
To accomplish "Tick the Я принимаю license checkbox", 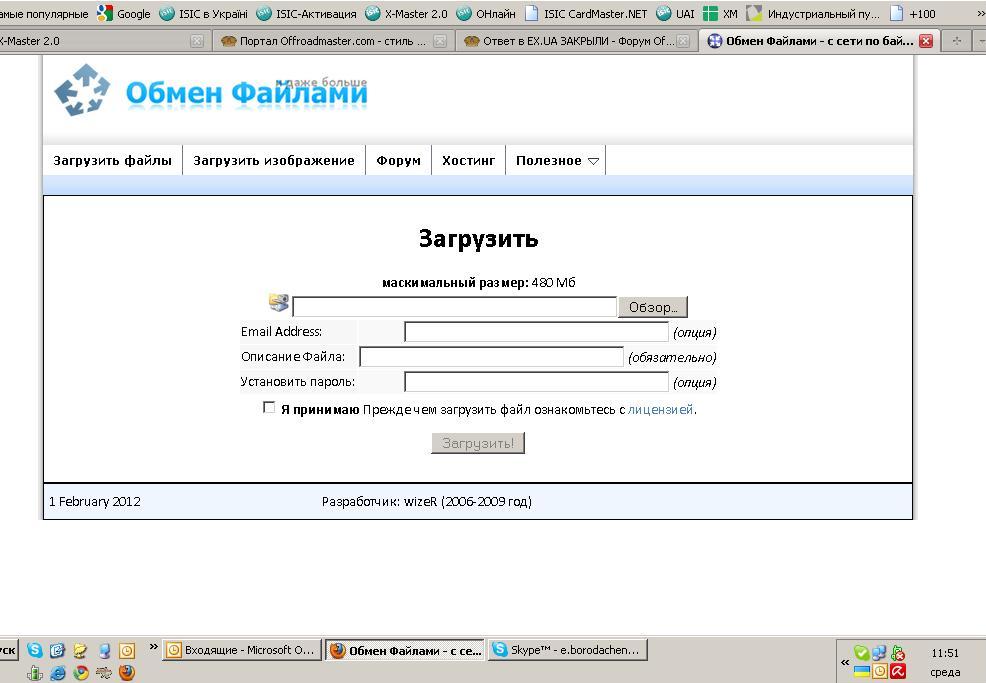I will coord(269,408).
